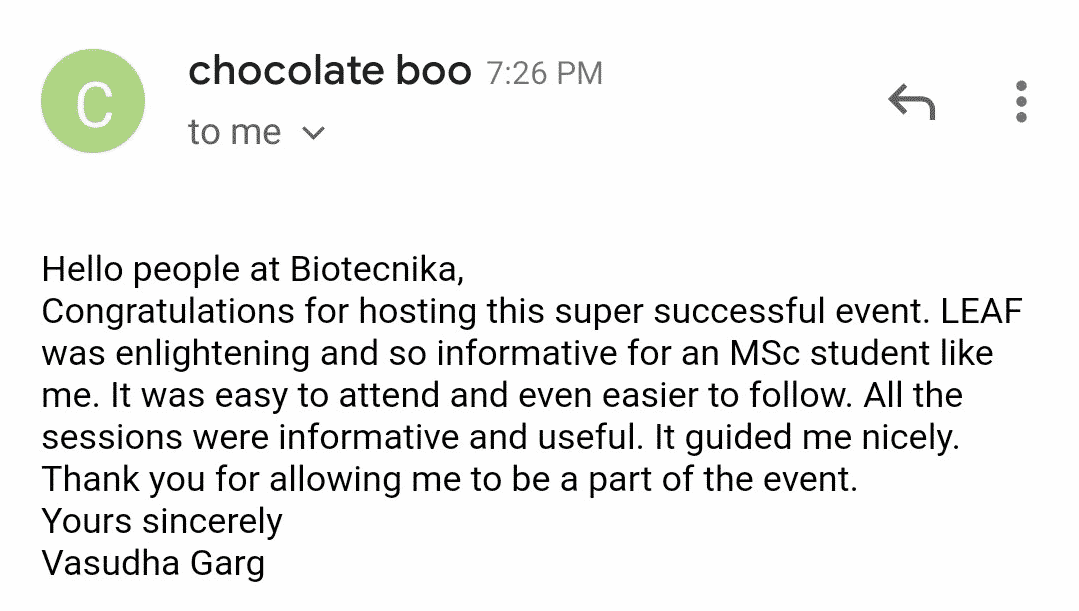Click the greeting 'Hello people at Biotecnika,'
The width and height of the screenshot is (1079, 611).
(253, 270)
